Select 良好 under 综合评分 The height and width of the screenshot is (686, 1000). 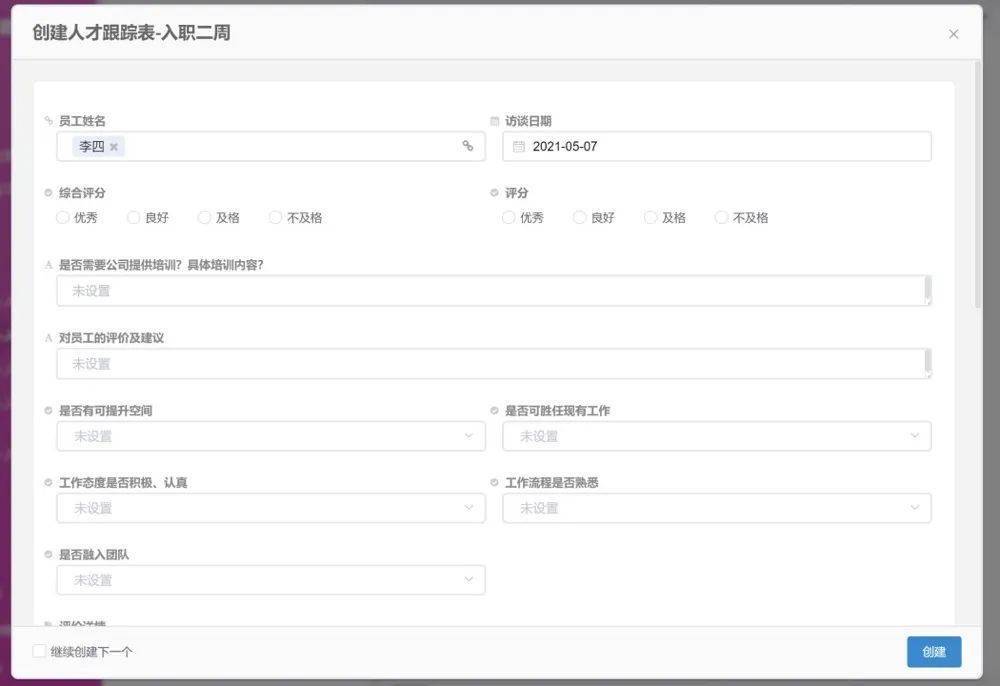coord(134,218)
